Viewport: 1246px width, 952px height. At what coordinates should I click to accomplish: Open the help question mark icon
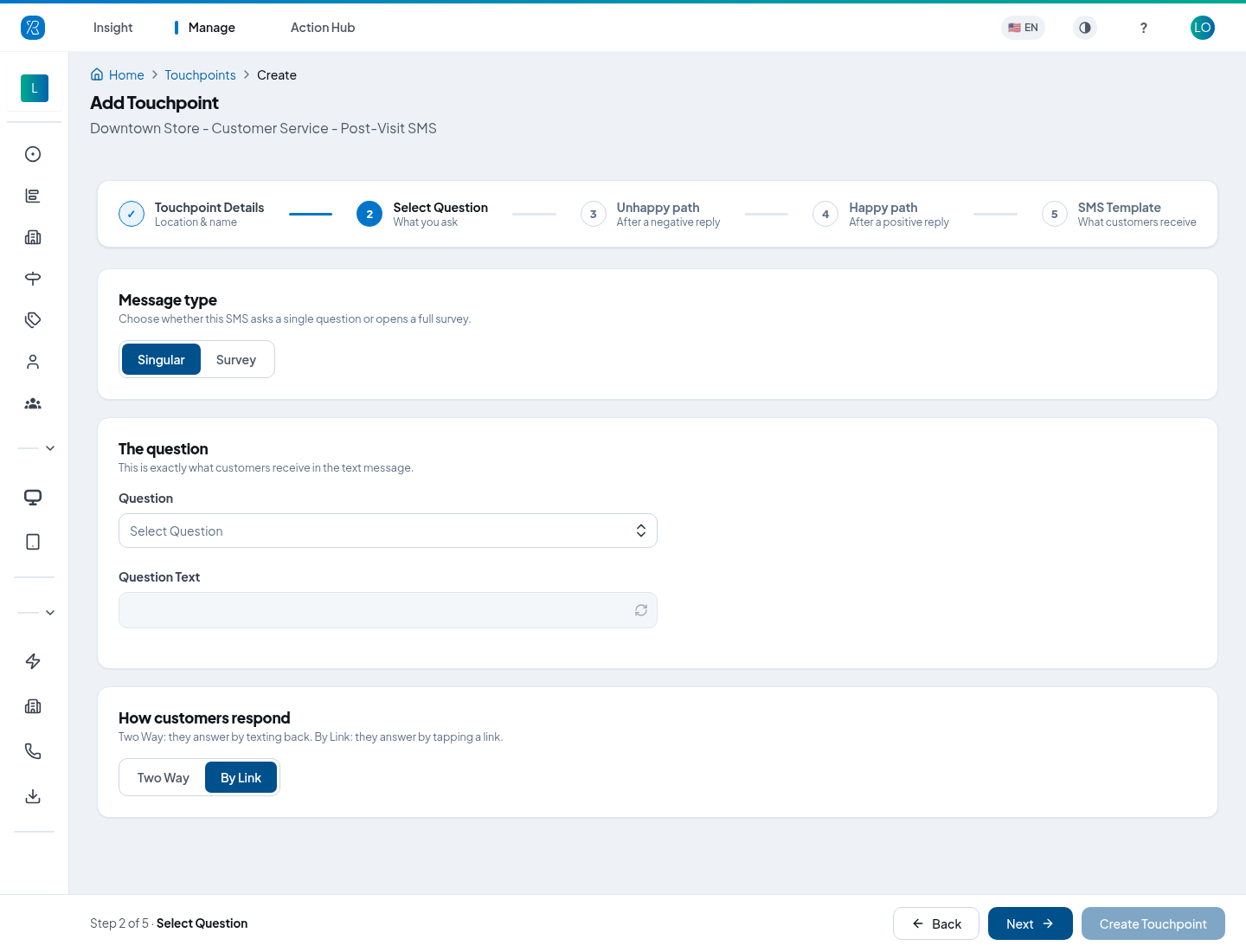(1144, 28)
